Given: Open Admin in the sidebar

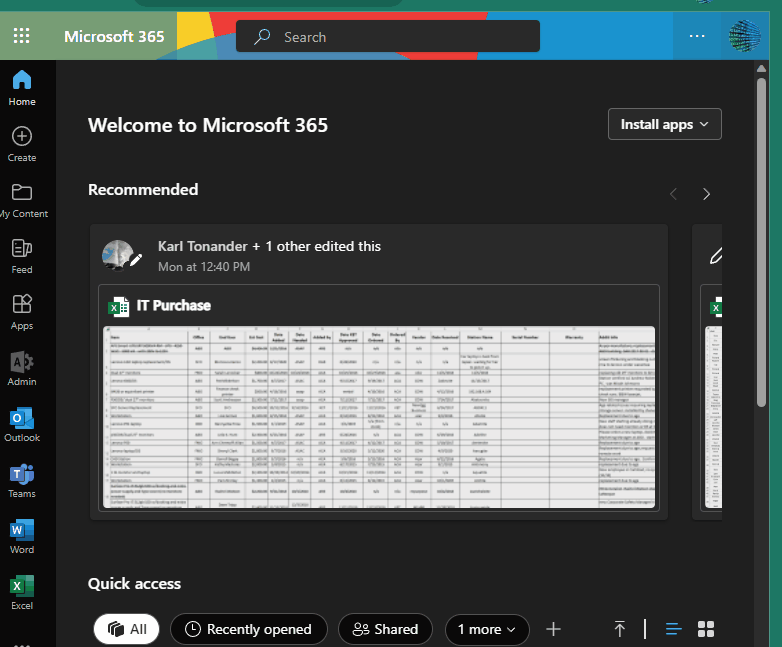Looking at the screenshot, I should coord(22,369).
